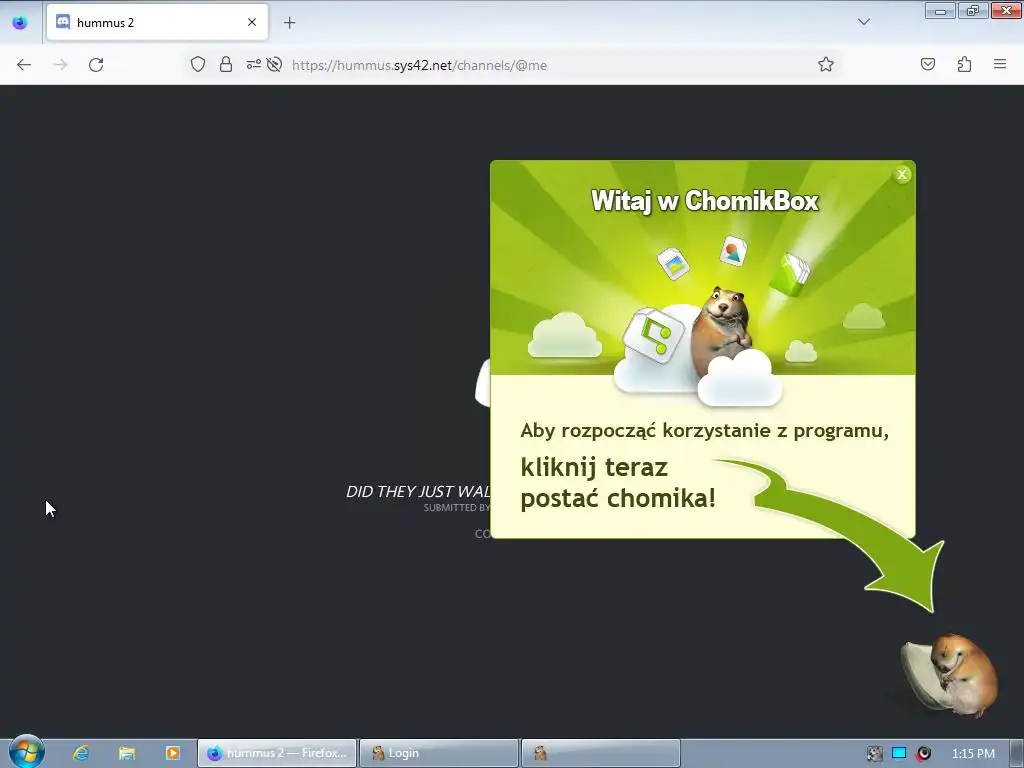Click the red-and-black round tray icon
Image resolution: width=1024 pixels, height=768 pixels.
(923, 754)
